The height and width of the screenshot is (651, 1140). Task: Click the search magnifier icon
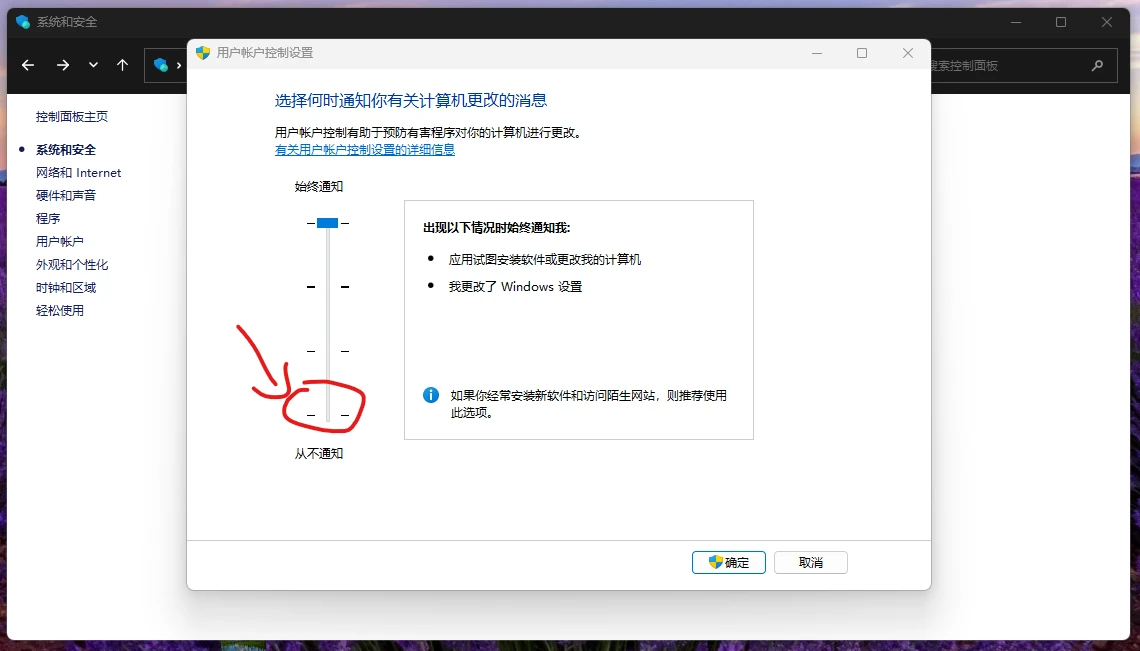(1097, 66)
